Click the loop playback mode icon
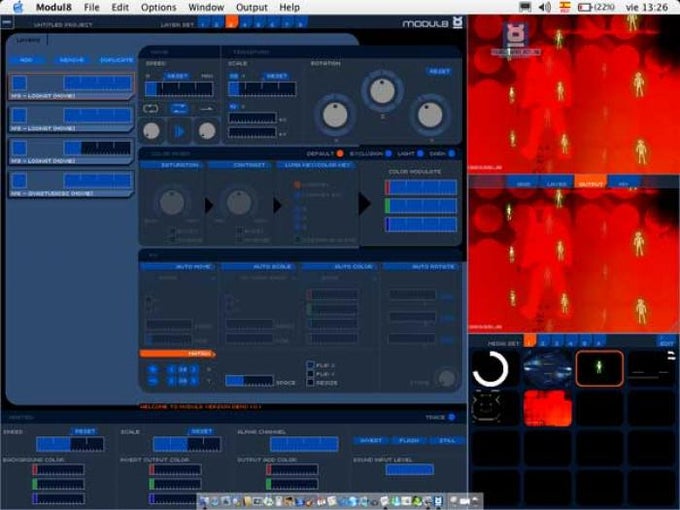The image size is (680, 510). (150, 108)
